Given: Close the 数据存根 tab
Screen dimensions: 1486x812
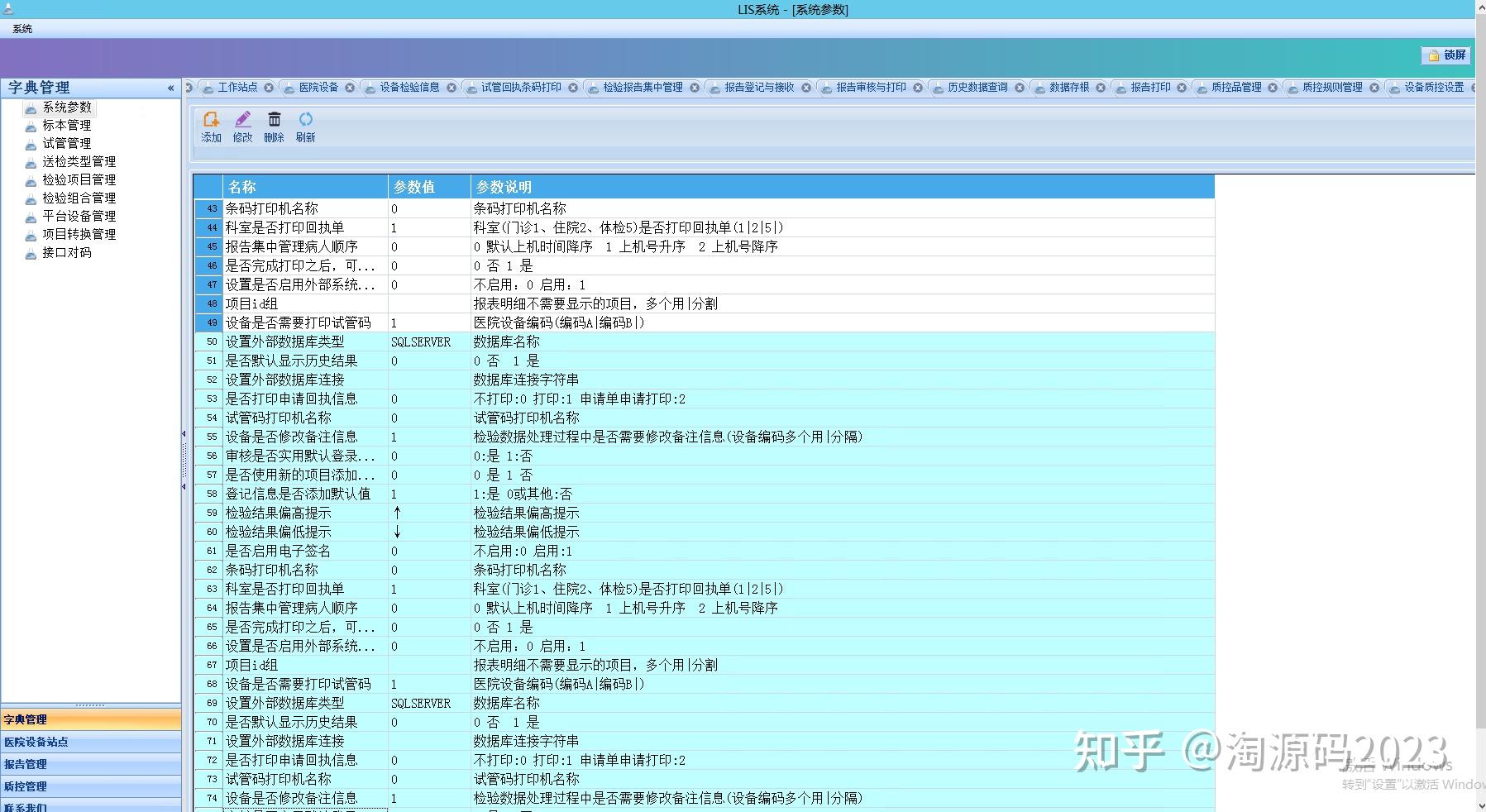Looking at the screenshot, I should 1101,87.
